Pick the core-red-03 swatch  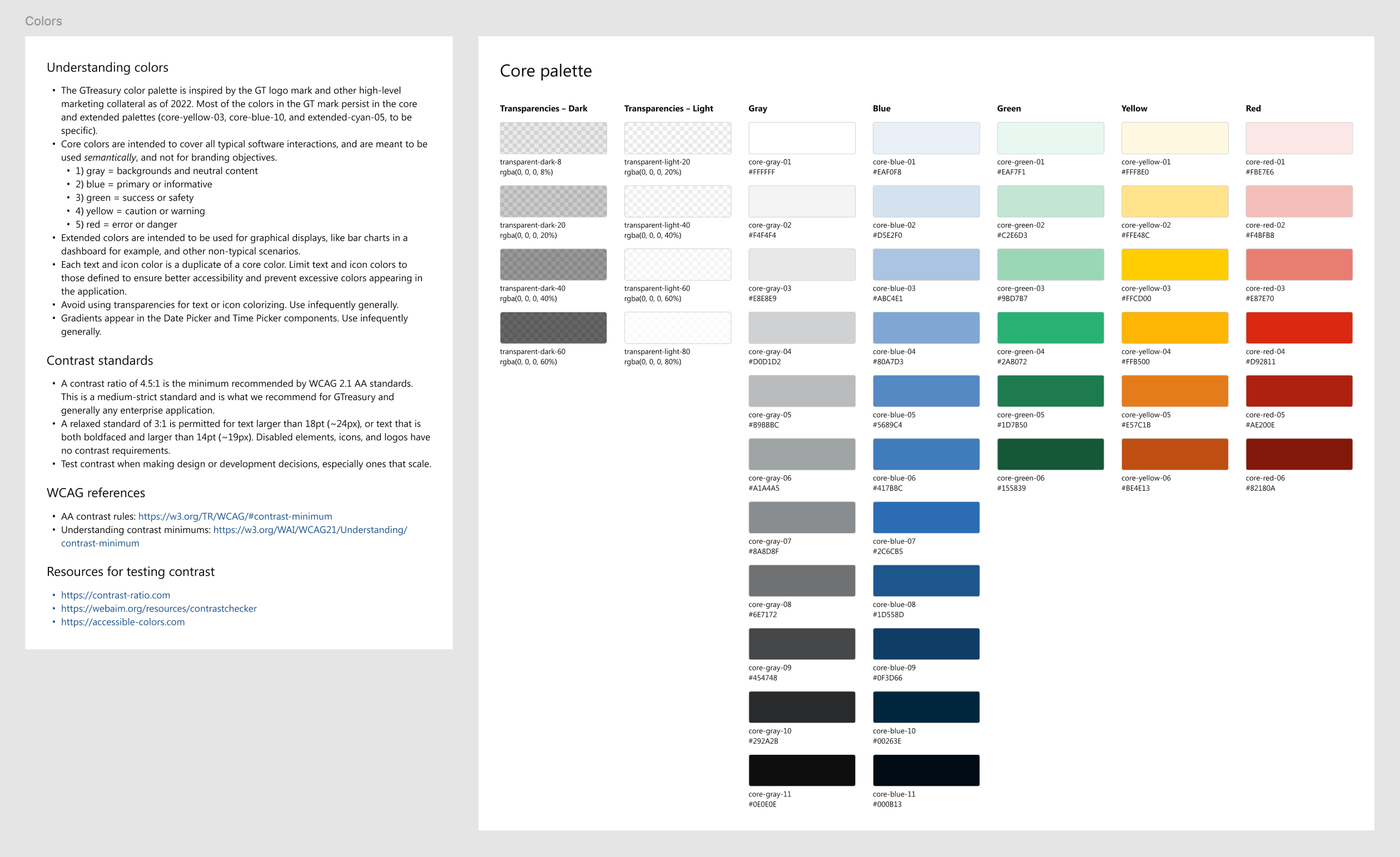pyautogui.click(x=1299, y=265)
